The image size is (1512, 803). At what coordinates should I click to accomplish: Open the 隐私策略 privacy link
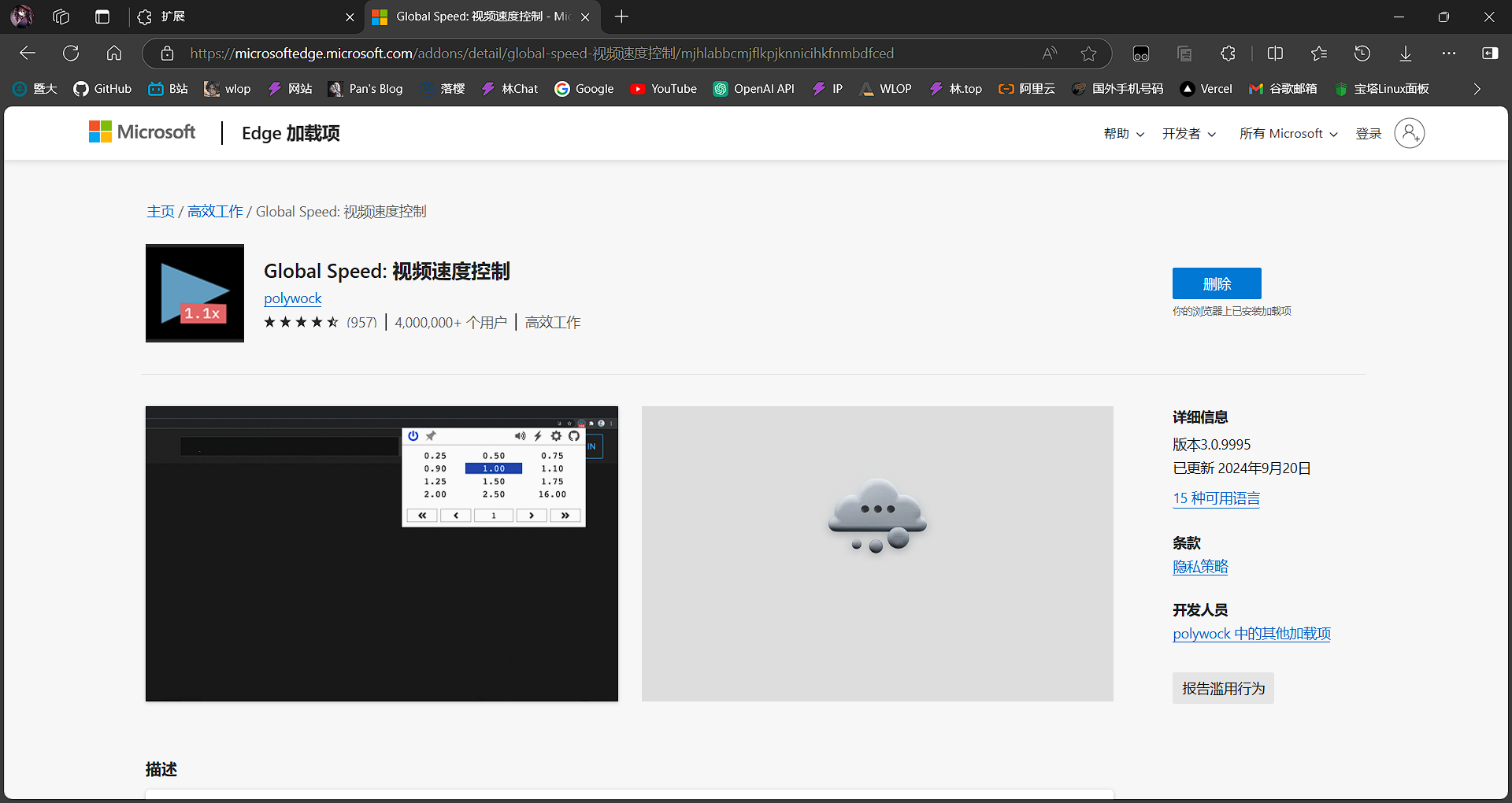point(1200,567)
